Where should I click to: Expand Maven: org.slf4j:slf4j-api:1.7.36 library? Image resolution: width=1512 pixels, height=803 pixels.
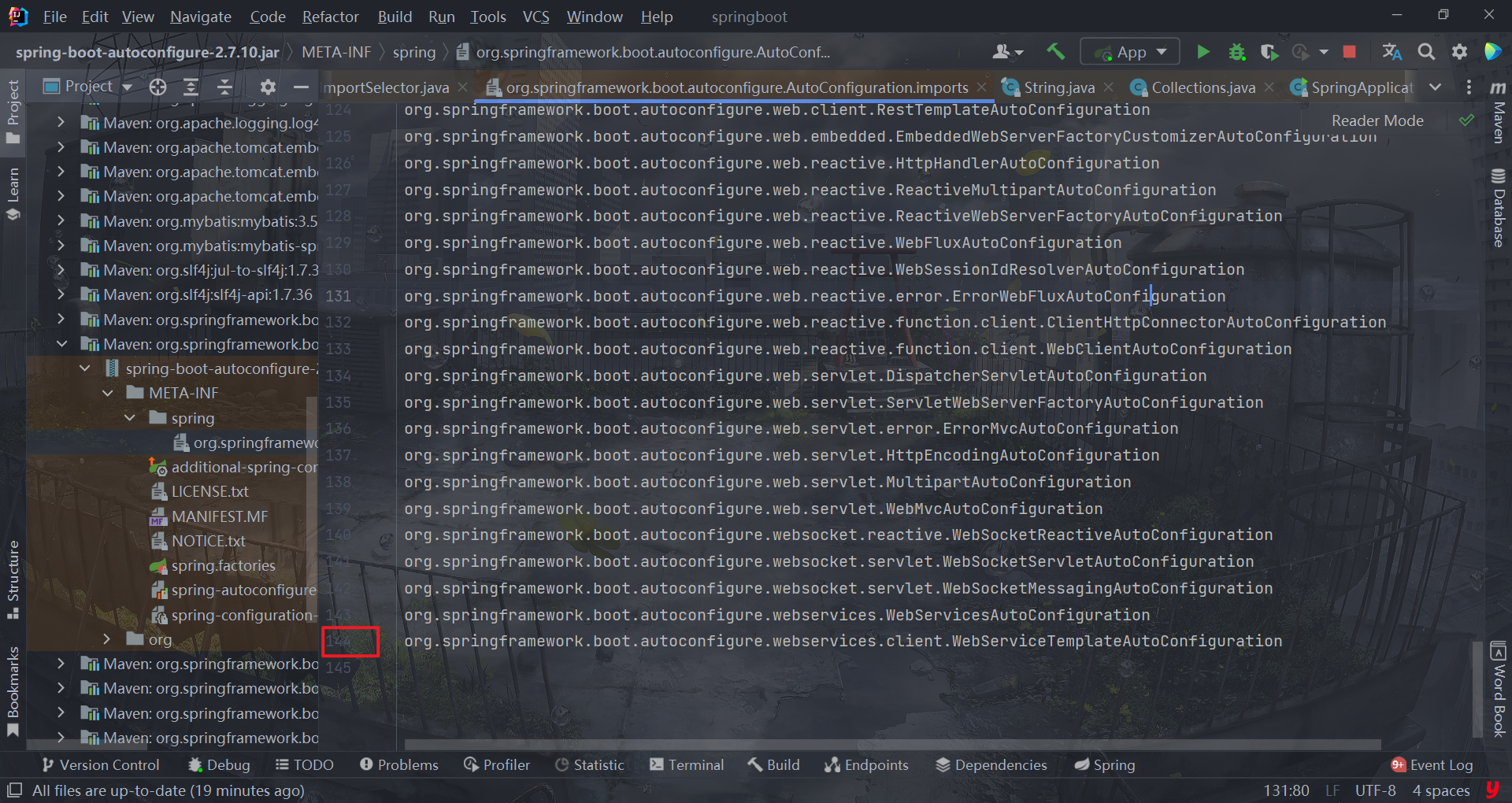61,294
